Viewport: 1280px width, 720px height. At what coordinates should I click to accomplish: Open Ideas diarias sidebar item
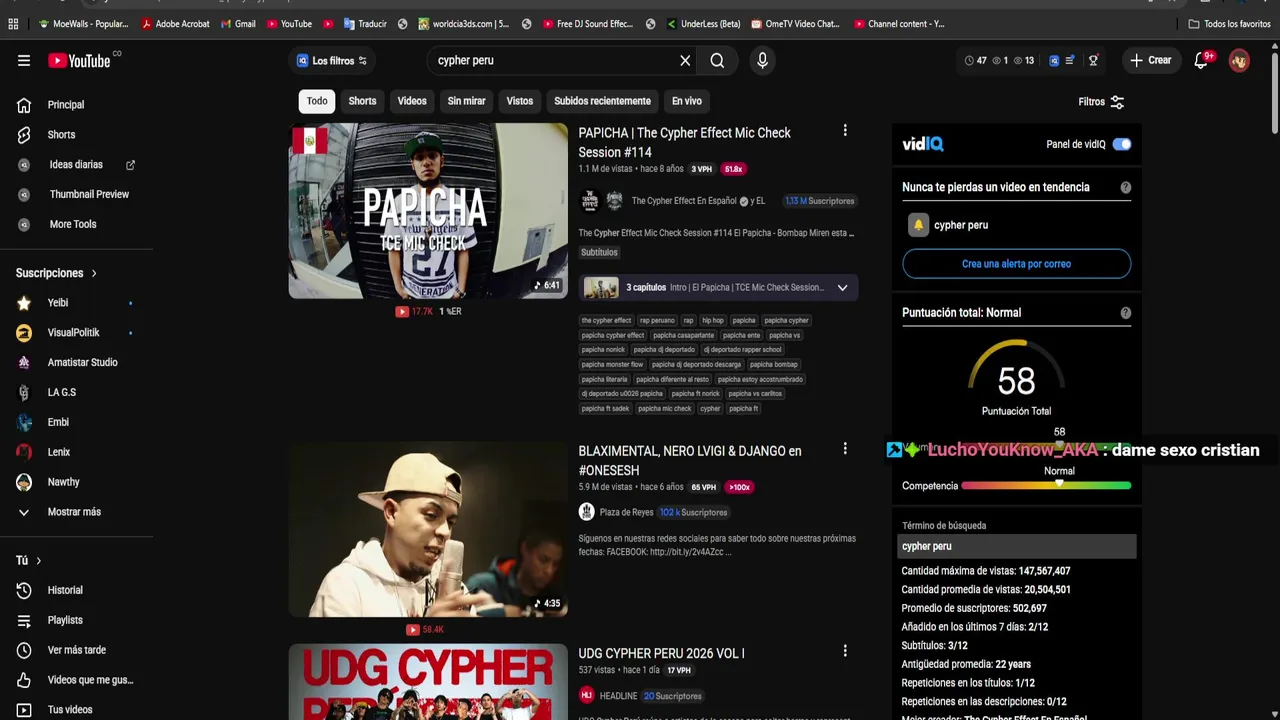(76, 164)
